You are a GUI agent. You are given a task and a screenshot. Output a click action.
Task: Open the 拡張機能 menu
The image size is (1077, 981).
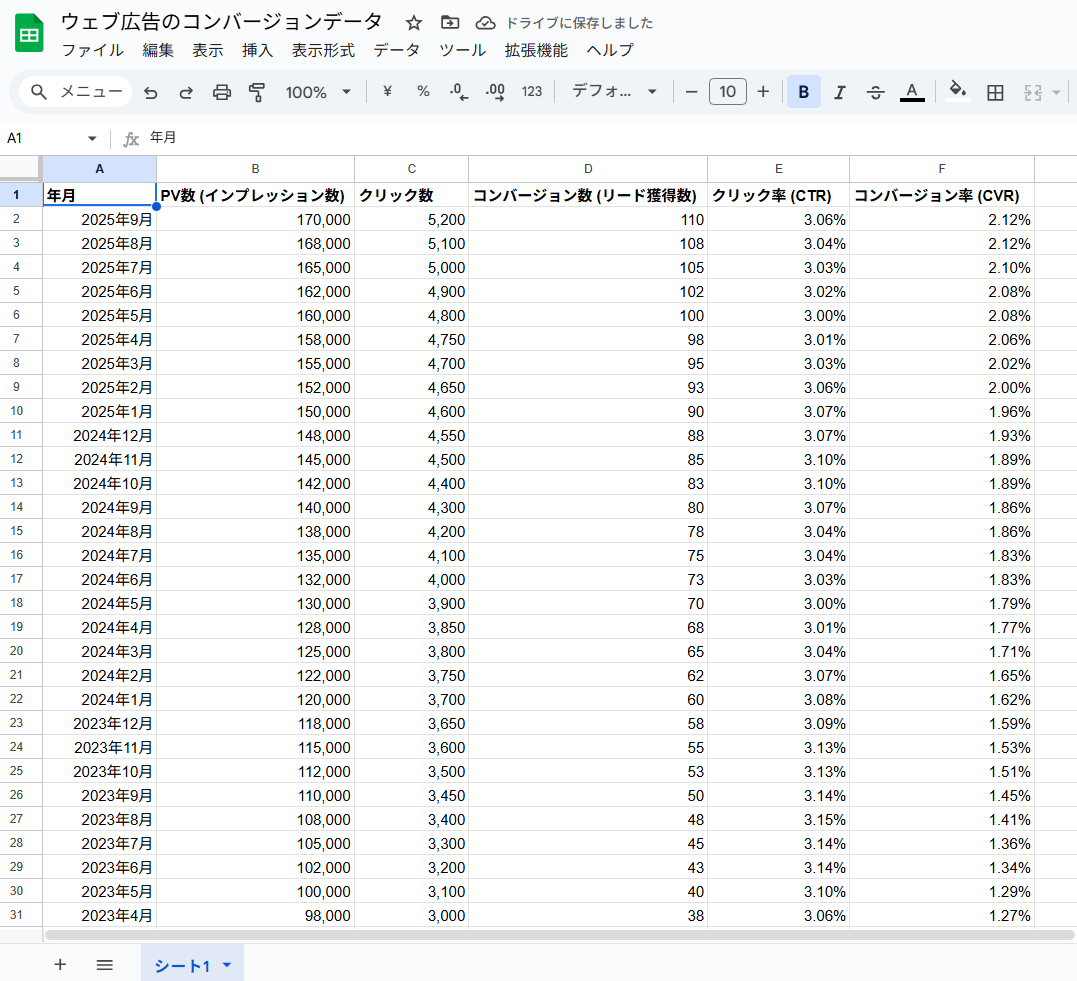coord(536,50)
